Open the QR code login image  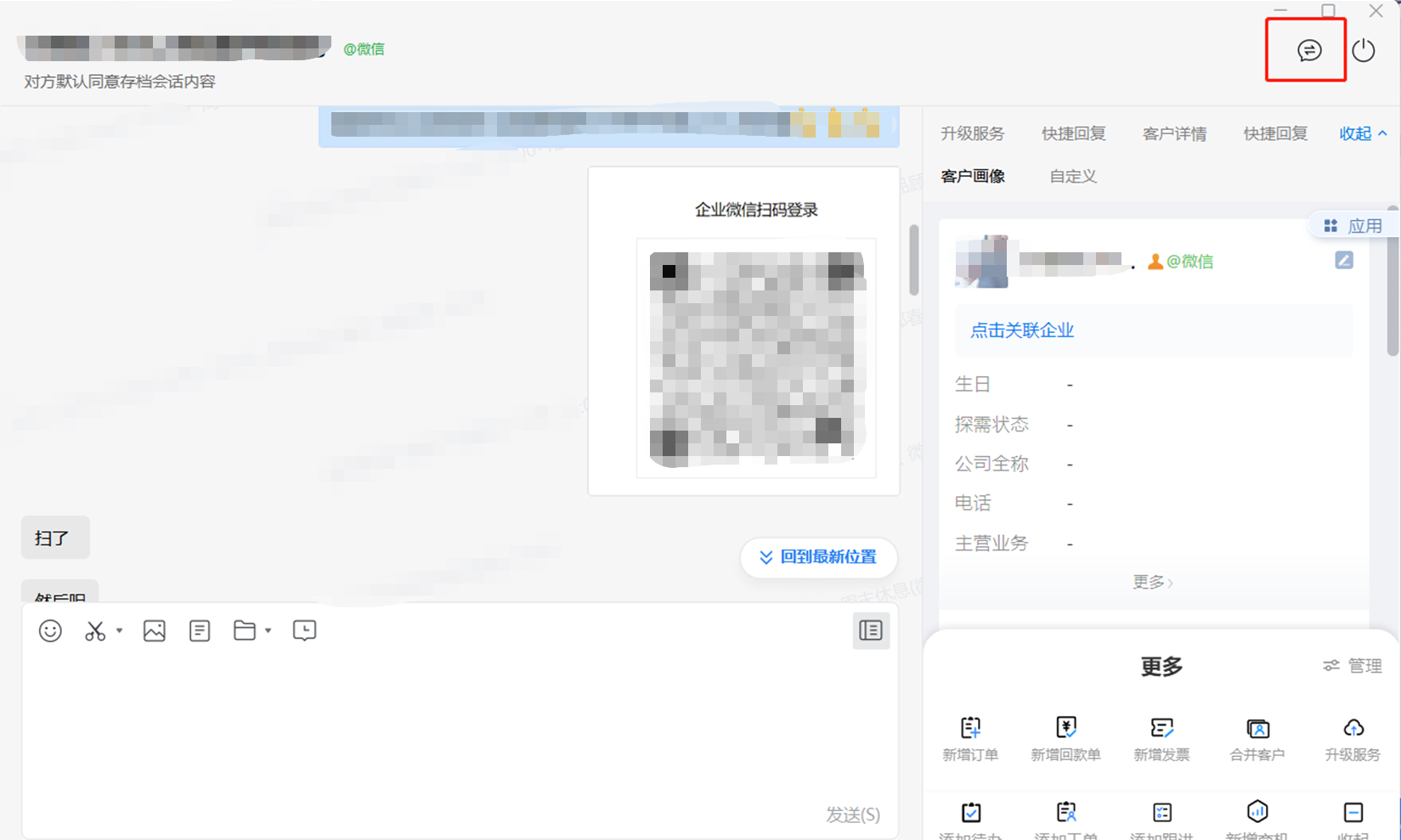pyautogui.click(x=756, y=358)
